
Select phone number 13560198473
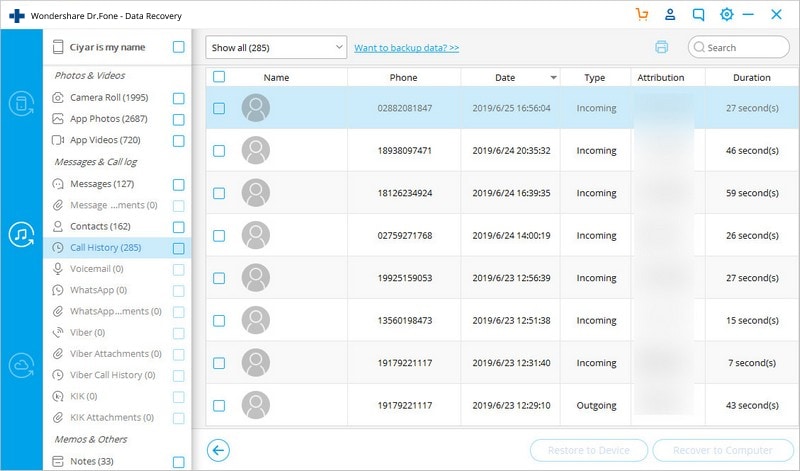pos(405,320)
